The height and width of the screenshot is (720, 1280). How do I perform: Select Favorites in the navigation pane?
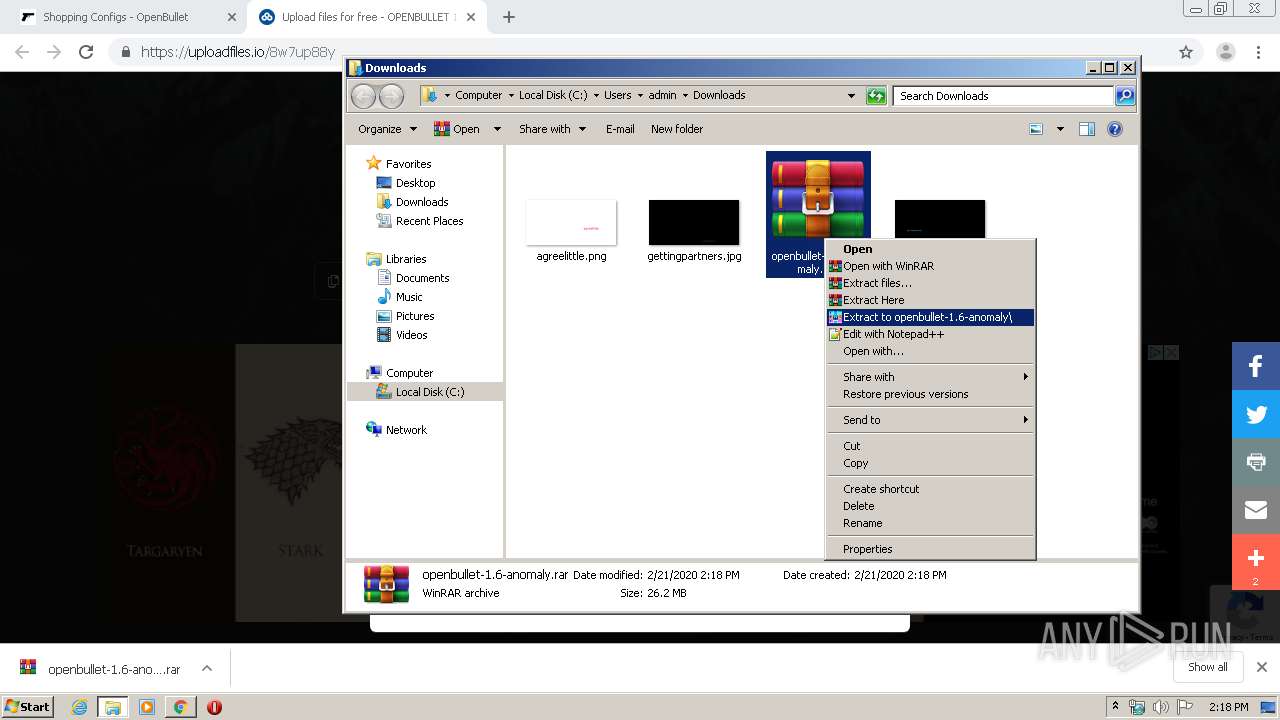399,164
